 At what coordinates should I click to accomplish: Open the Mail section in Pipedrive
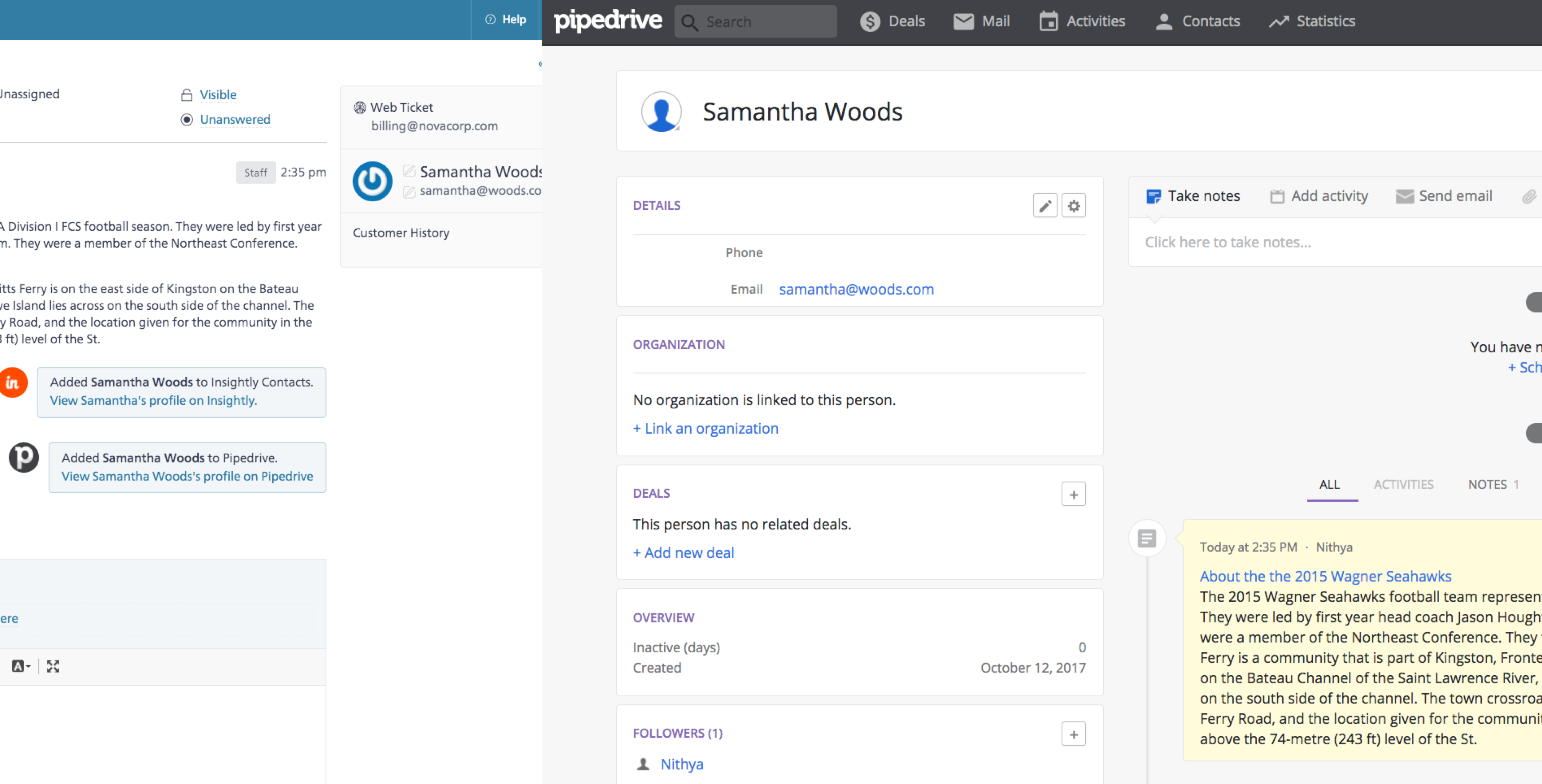pyautogui.click(x=981, y=21)
